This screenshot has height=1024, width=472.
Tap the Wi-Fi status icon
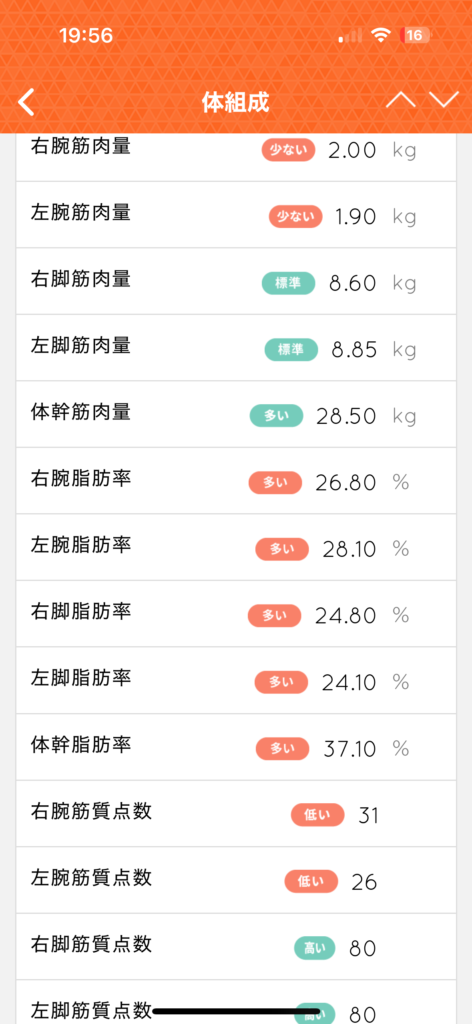(380, 35)
